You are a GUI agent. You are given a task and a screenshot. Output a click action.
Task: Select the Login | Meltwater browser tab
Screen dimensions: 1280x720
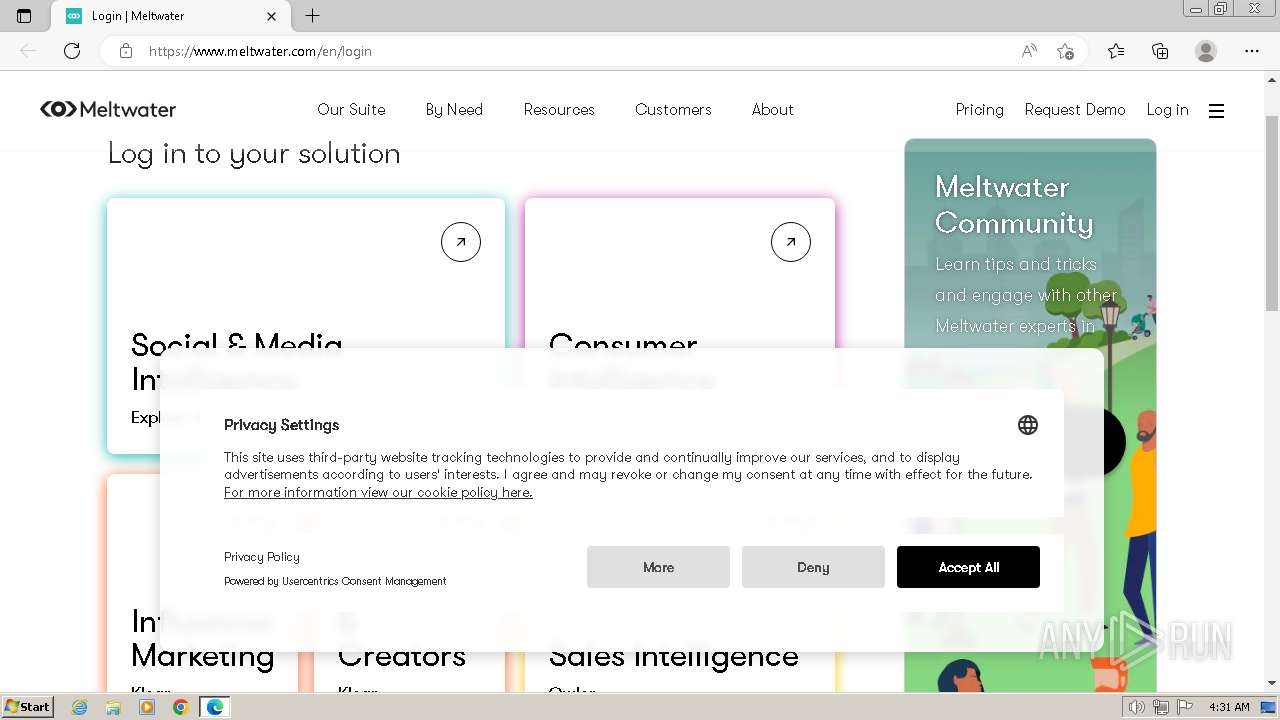pos(170,16)
